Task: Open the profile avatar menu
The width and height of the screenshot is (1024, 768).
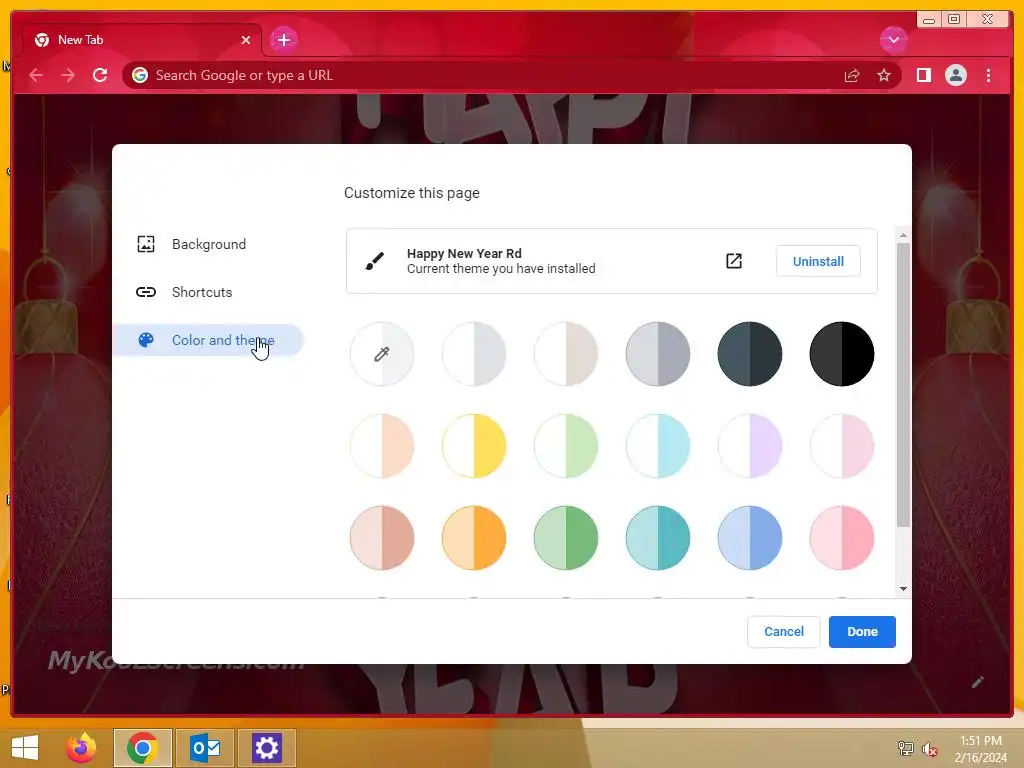Action: (x=955, y=76)
